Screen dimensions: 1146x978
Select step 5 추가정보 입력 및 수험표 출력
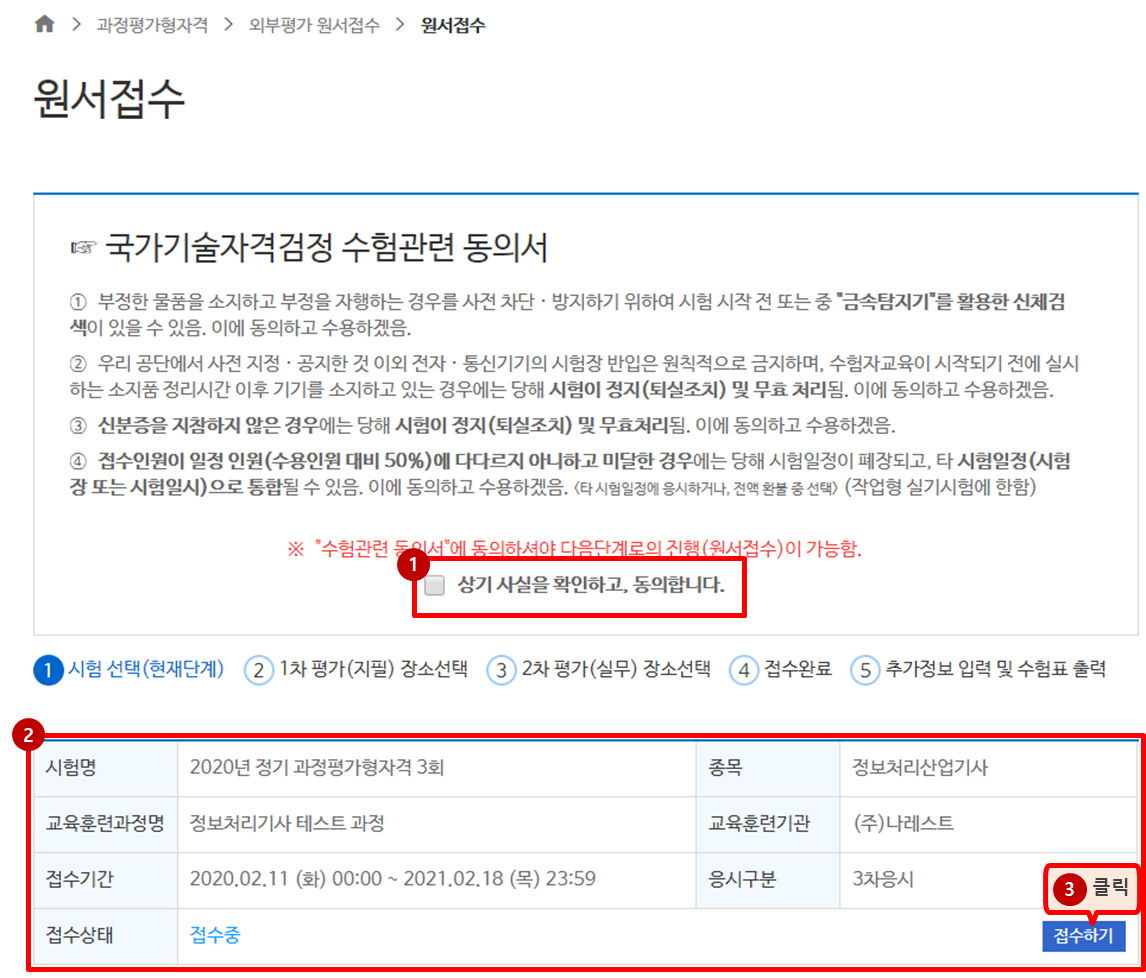click(x=978, y=669)
